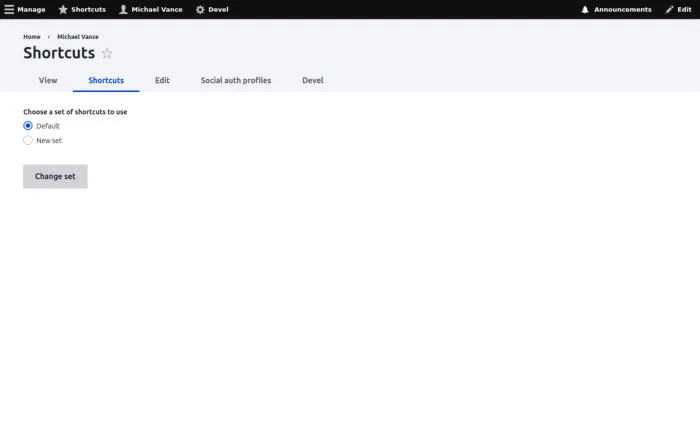Switch to the View tab
The image size is (700, 438).
pyautogui.click(x=48, y=80)
